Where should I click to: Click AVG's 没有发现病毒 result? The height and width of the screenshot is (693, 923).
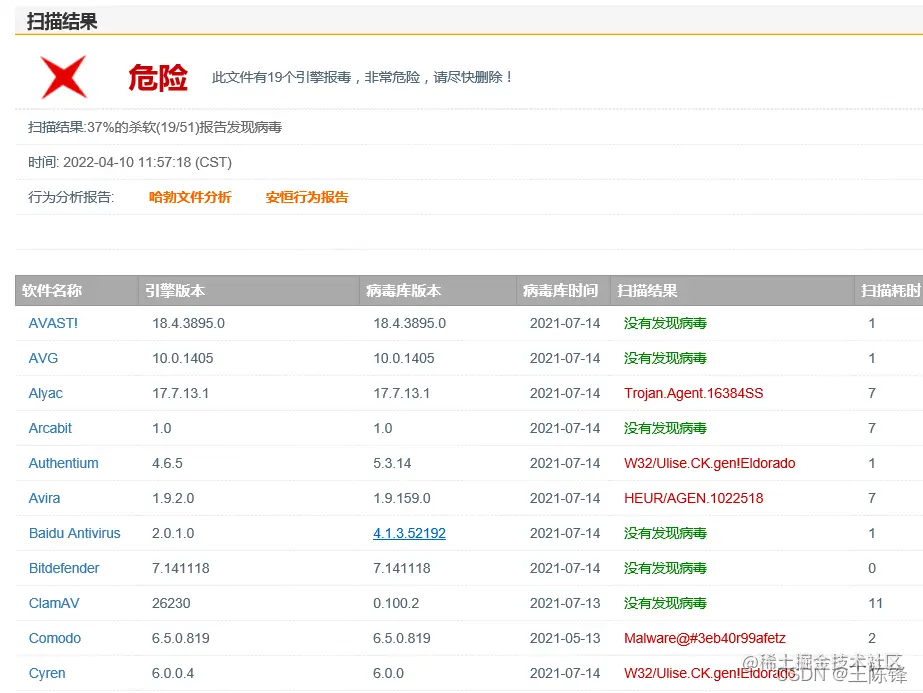pyautogui.click(x=665, y=358)
